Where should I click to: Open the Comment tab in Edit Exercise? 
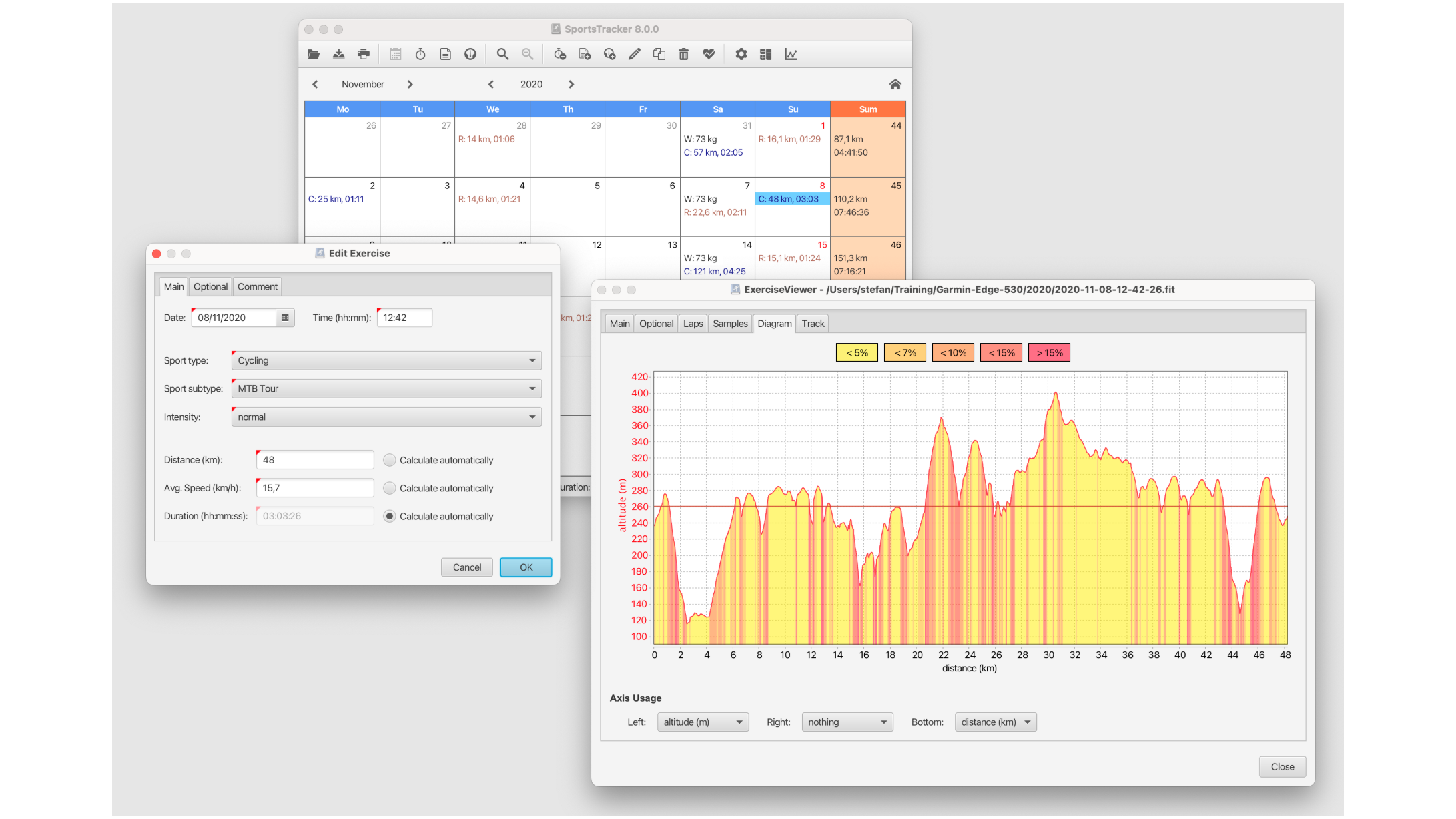tap(258, 286)
